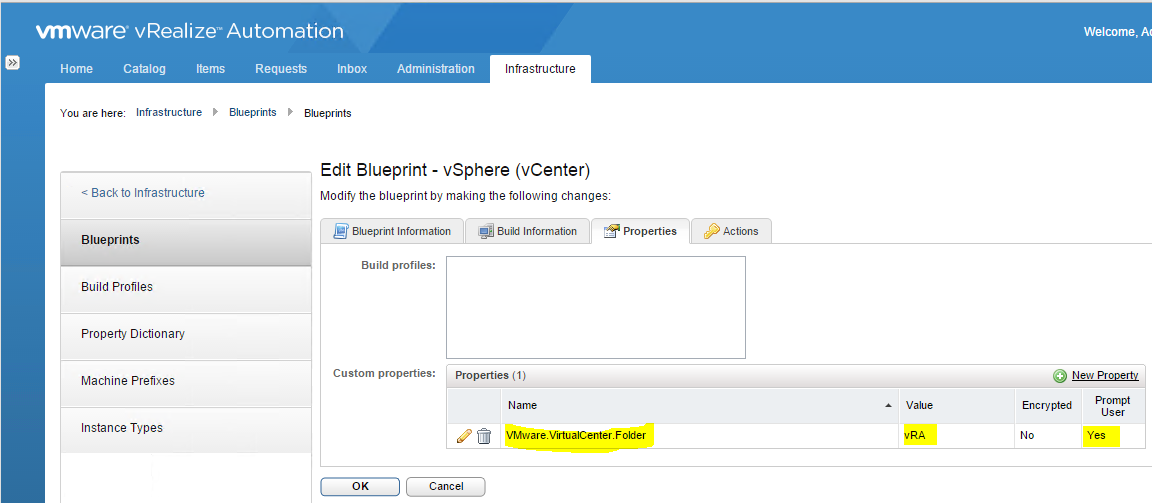Click the Cancel button

point(446,486)
